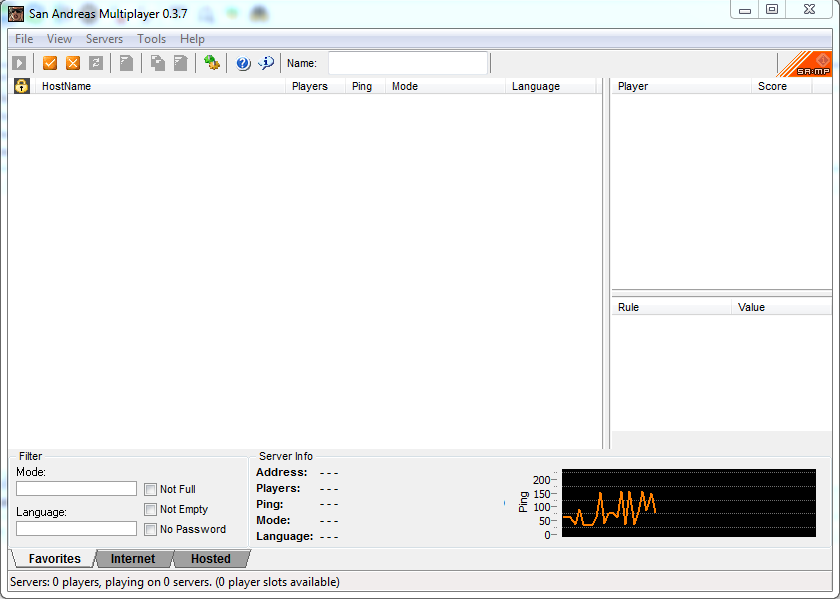Click the orange ping history graph
840x599 pixels.
point(688,503)
